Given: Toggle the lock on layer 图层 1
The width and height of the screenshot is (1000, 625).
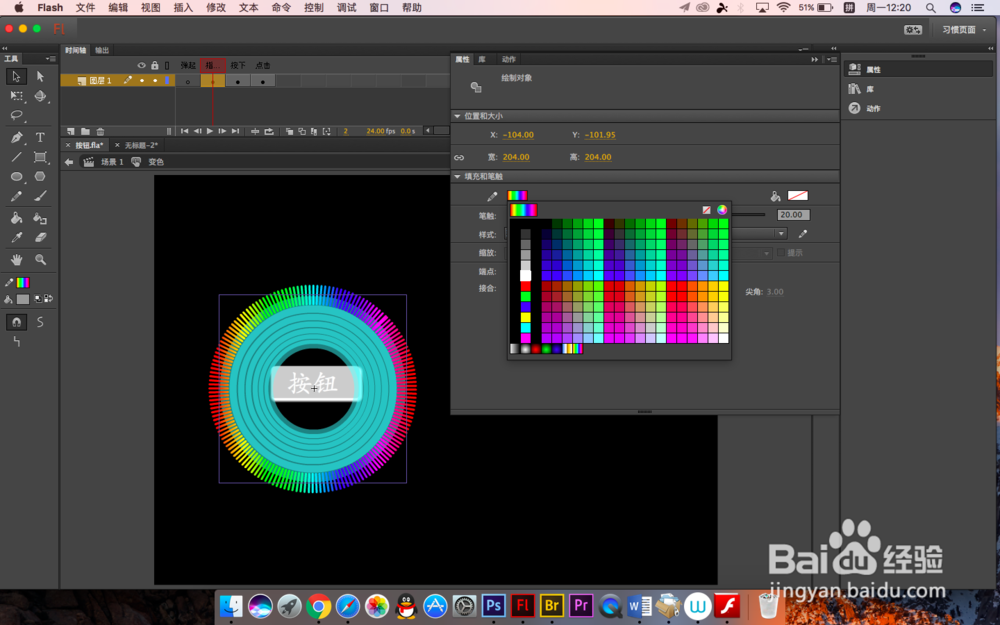Looking at the screenshot, I should coord(155,79).
